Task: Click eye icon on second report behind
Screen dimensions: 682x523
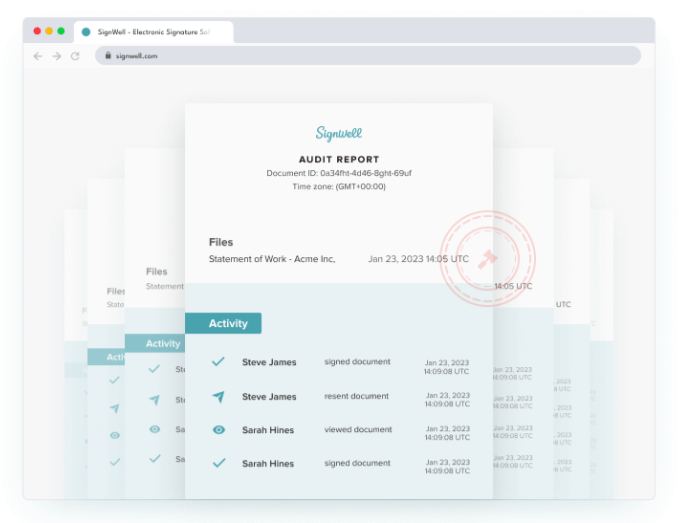Action: (x=154, y=429)
